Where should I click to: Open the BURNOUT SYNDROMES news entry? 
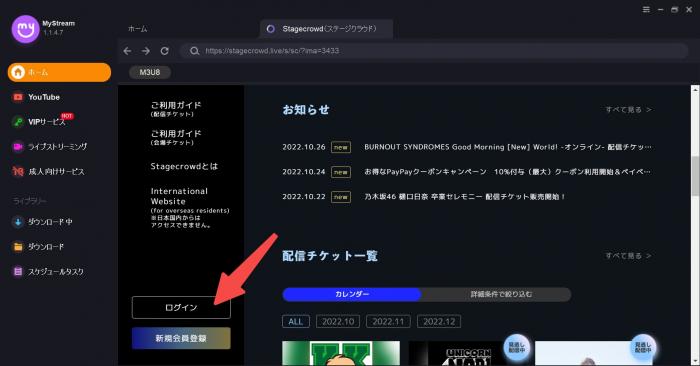coord(508,147)
